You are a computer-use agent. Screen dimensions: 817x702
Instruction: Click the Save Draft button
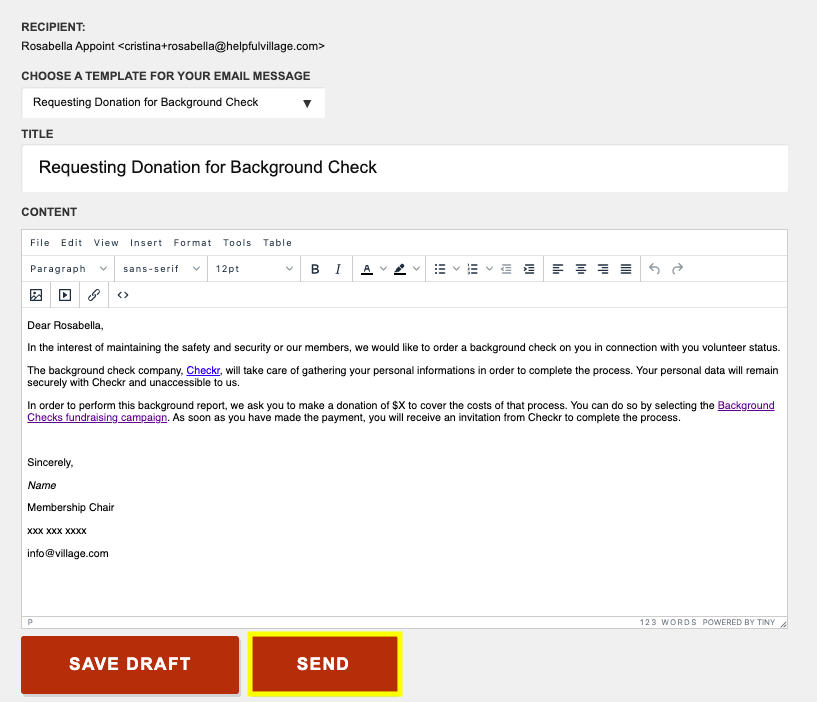pyautogui.click(x=130, y=664)
